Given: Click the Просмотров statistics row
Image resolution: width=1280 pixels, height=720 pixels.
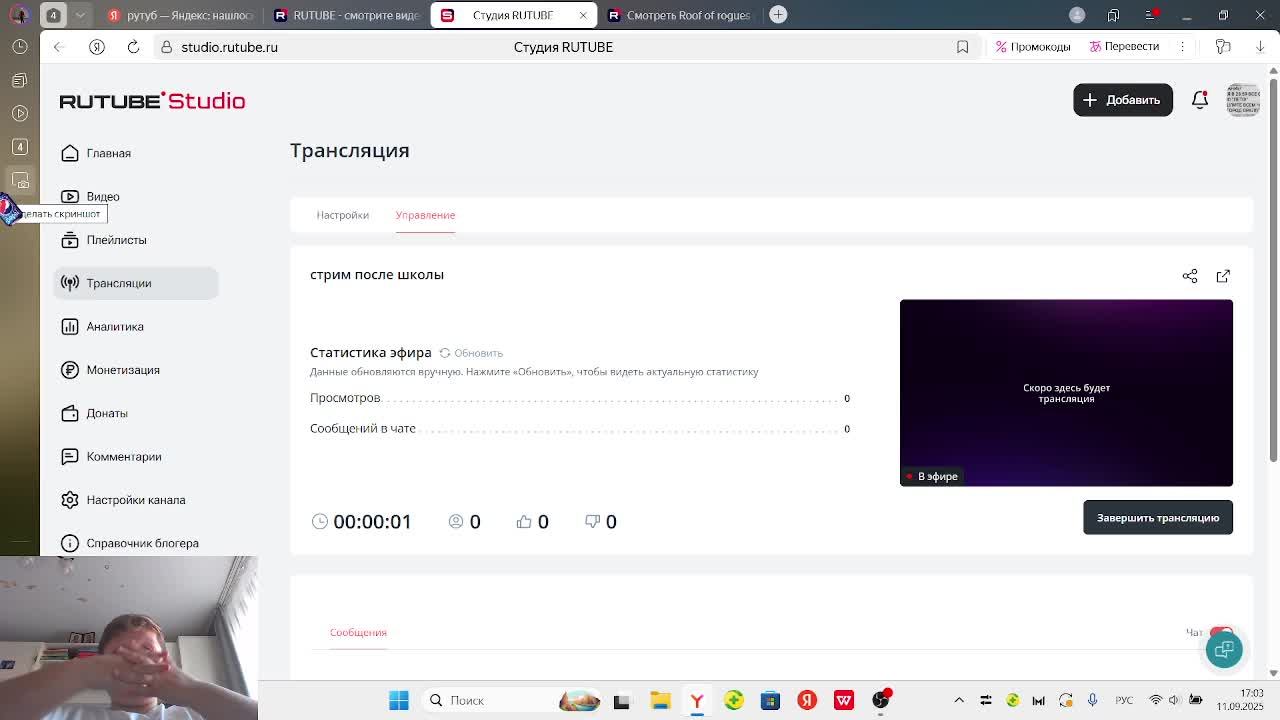Looking at the screenshot, I should tap(580, 398).
